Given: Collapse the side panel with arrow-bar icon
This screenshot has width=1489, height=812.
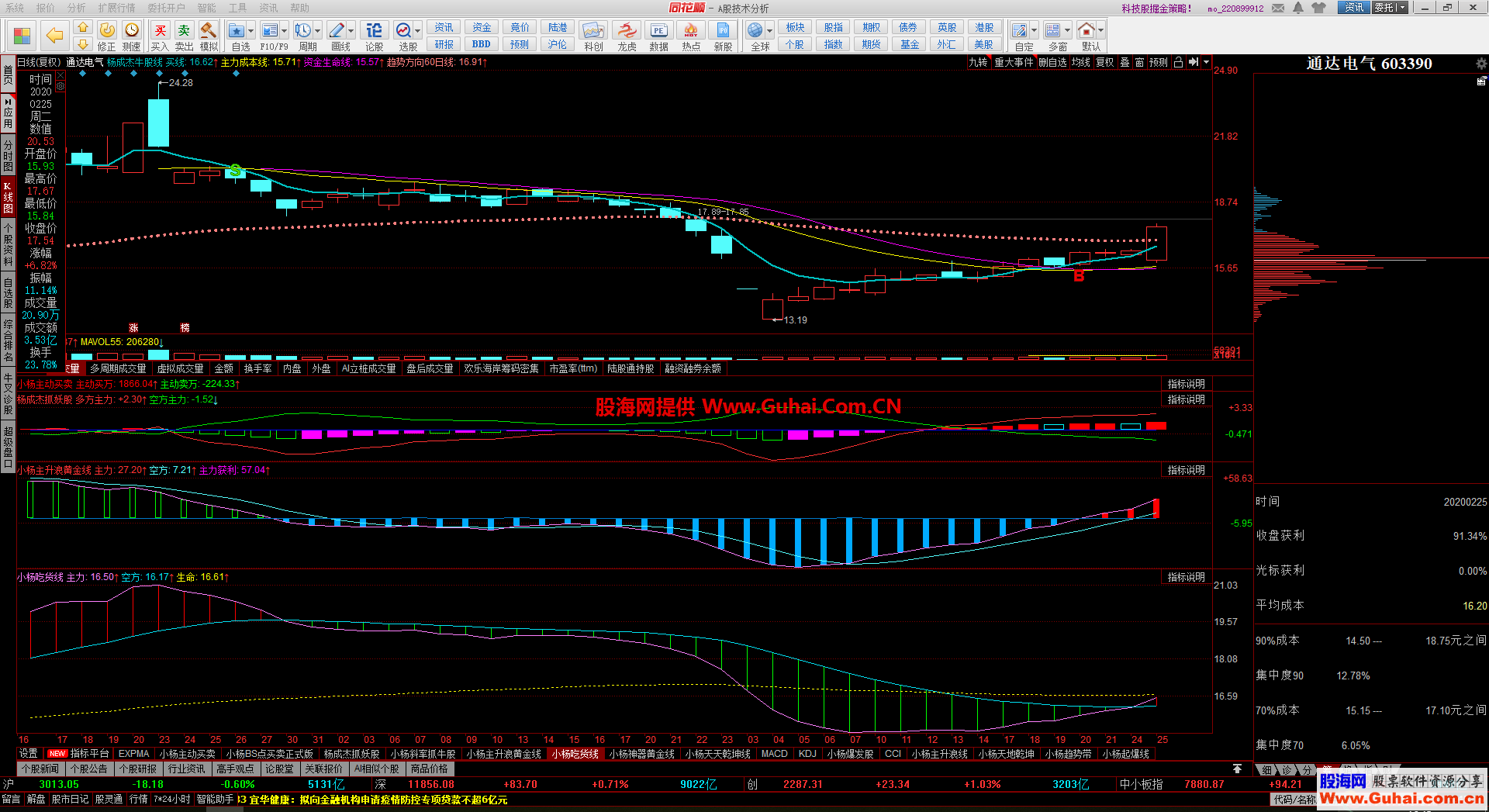Looking at the screenshot, I should click(1194, 63).
